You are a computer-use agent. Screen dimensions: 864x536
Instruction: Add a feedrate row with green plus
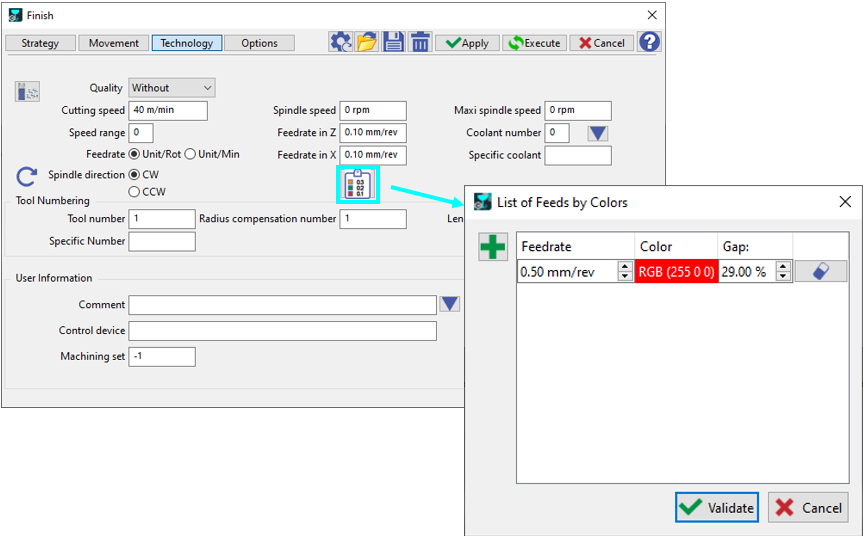[x=493, y=247]
